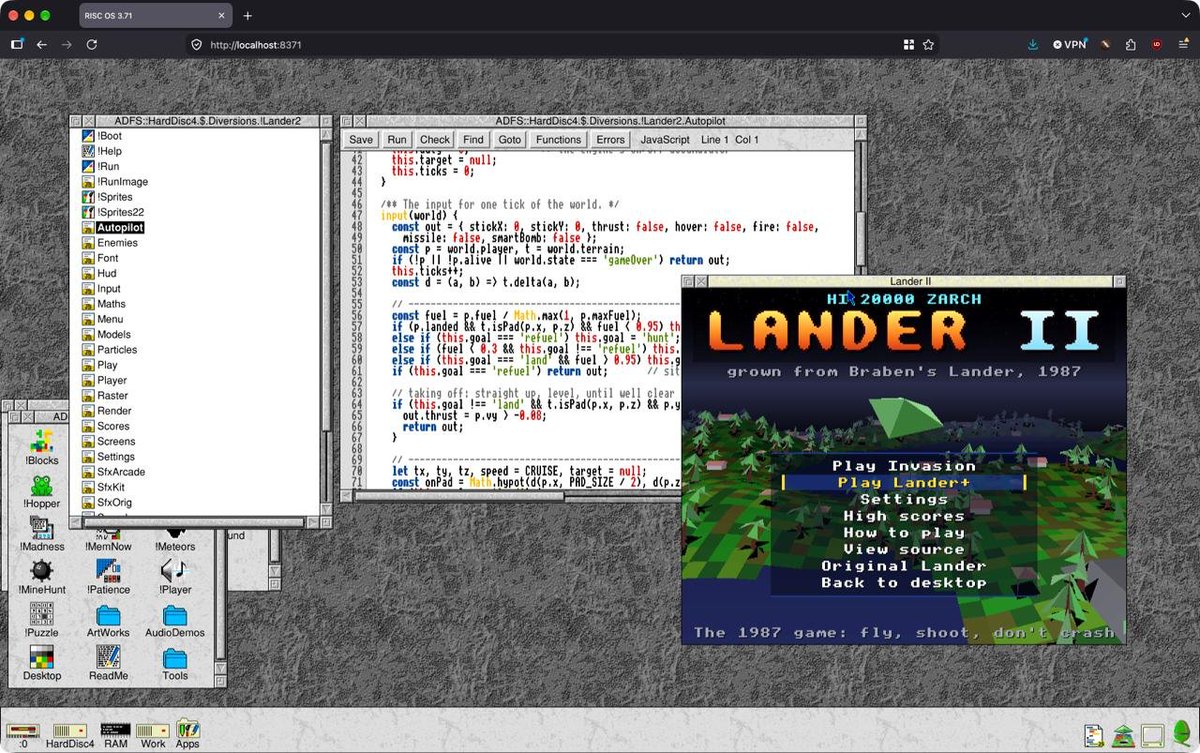The image size is (1200, 753).
Task: Open the ReadMe text file icon
Action: 108,663
